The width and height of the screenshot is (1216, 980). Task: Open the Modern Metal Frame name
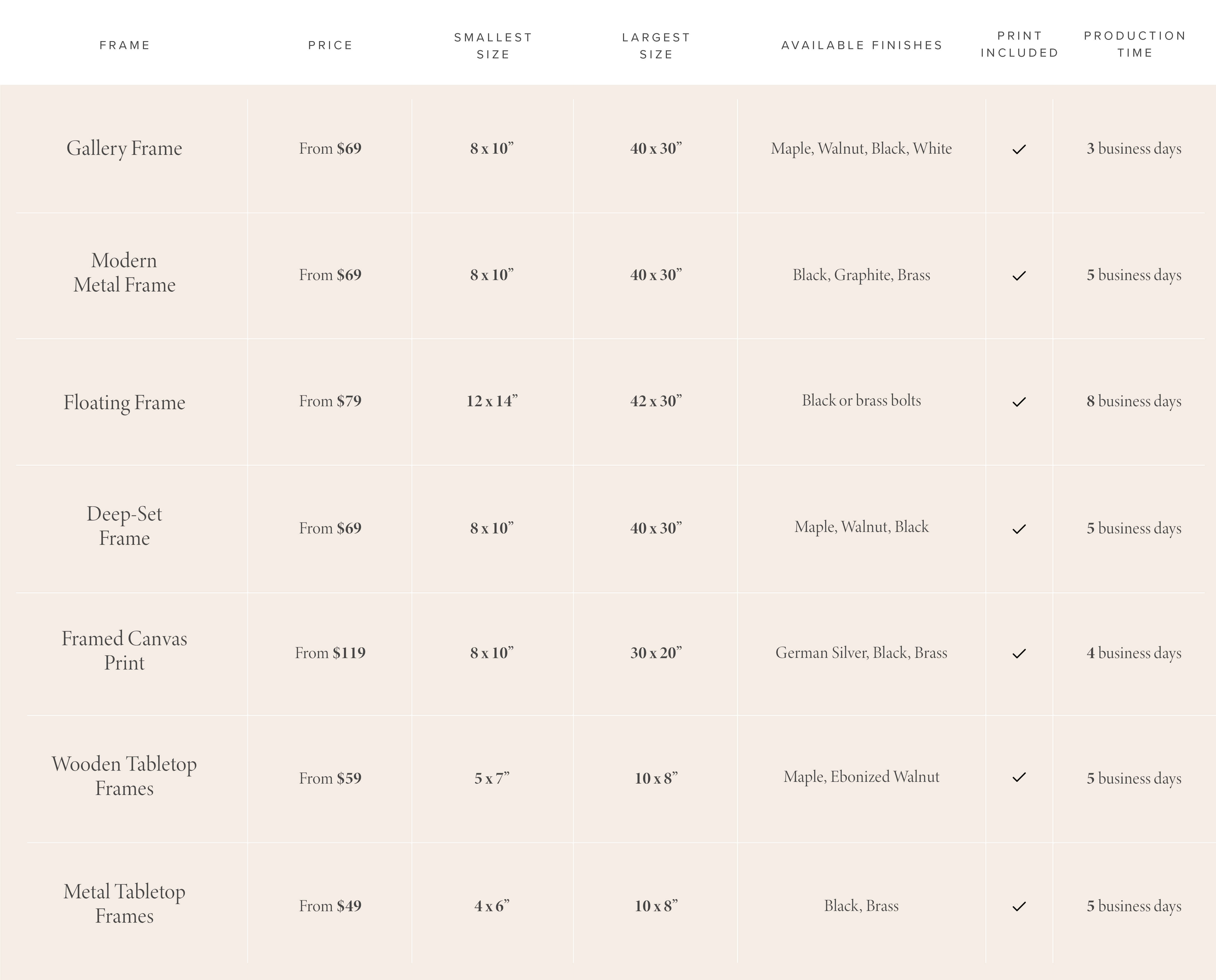coord(124,273)
